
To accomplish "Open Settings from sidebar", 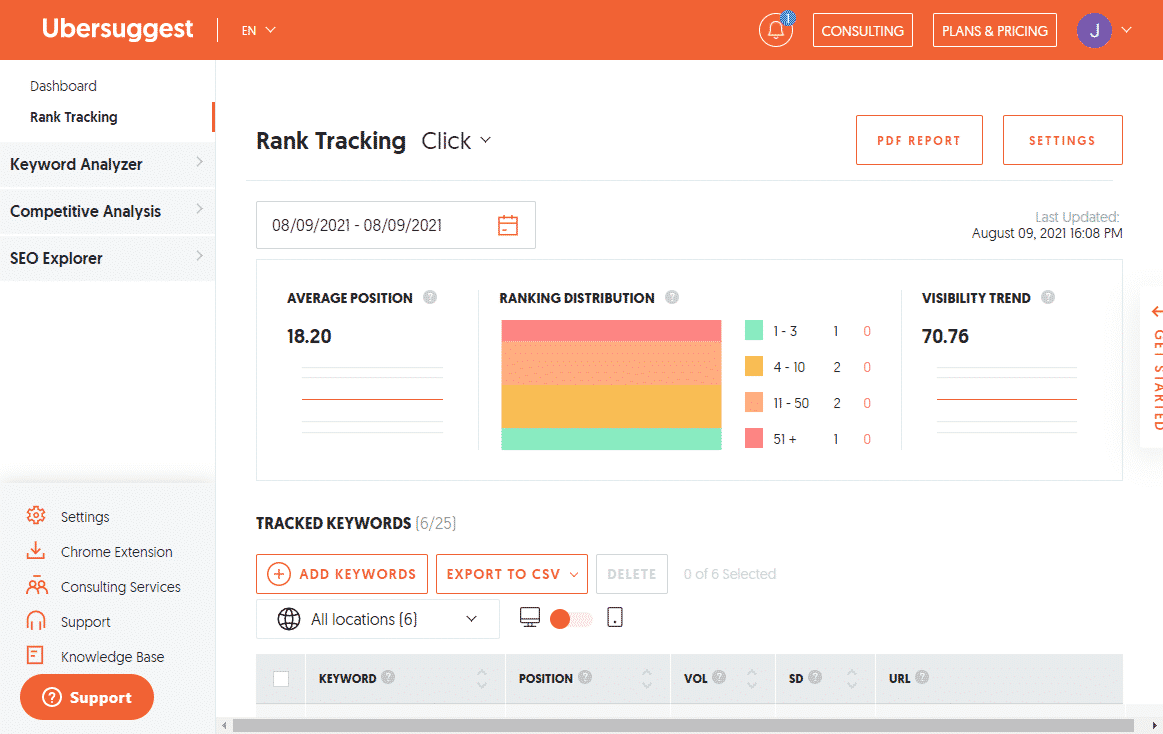I will coord(85,517).
